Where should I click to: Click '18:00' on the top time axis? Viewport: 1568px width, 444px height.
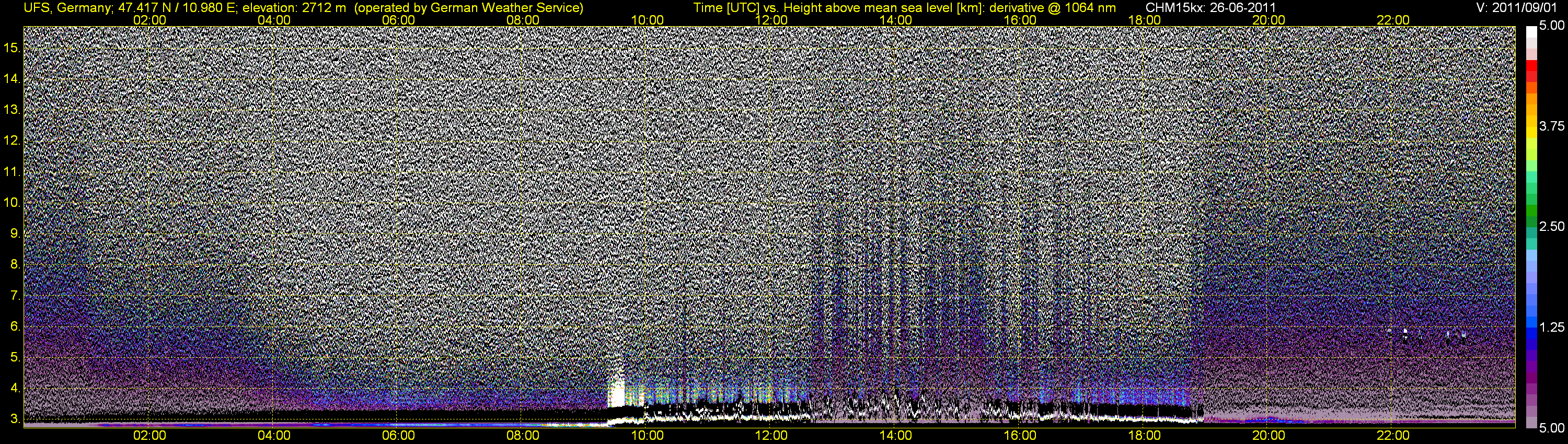[1144, 20]
